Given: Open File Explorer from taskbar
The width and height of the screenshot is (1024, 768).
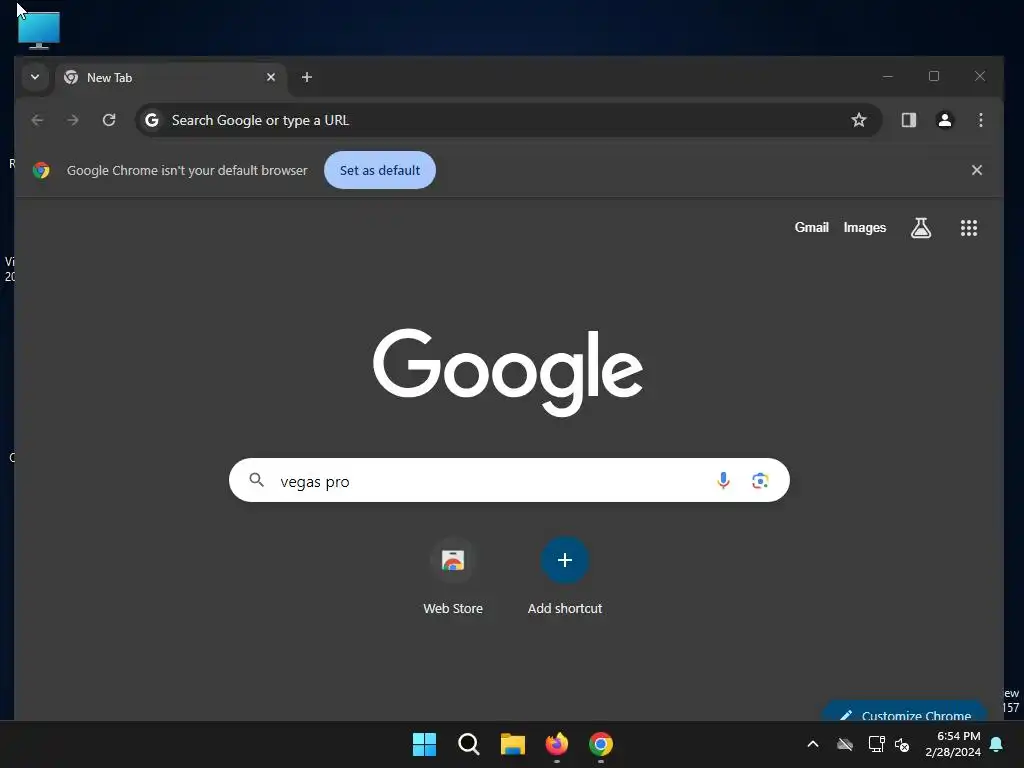Looking at the screenshot, I should pyautogui.click(x=513, y=744).
